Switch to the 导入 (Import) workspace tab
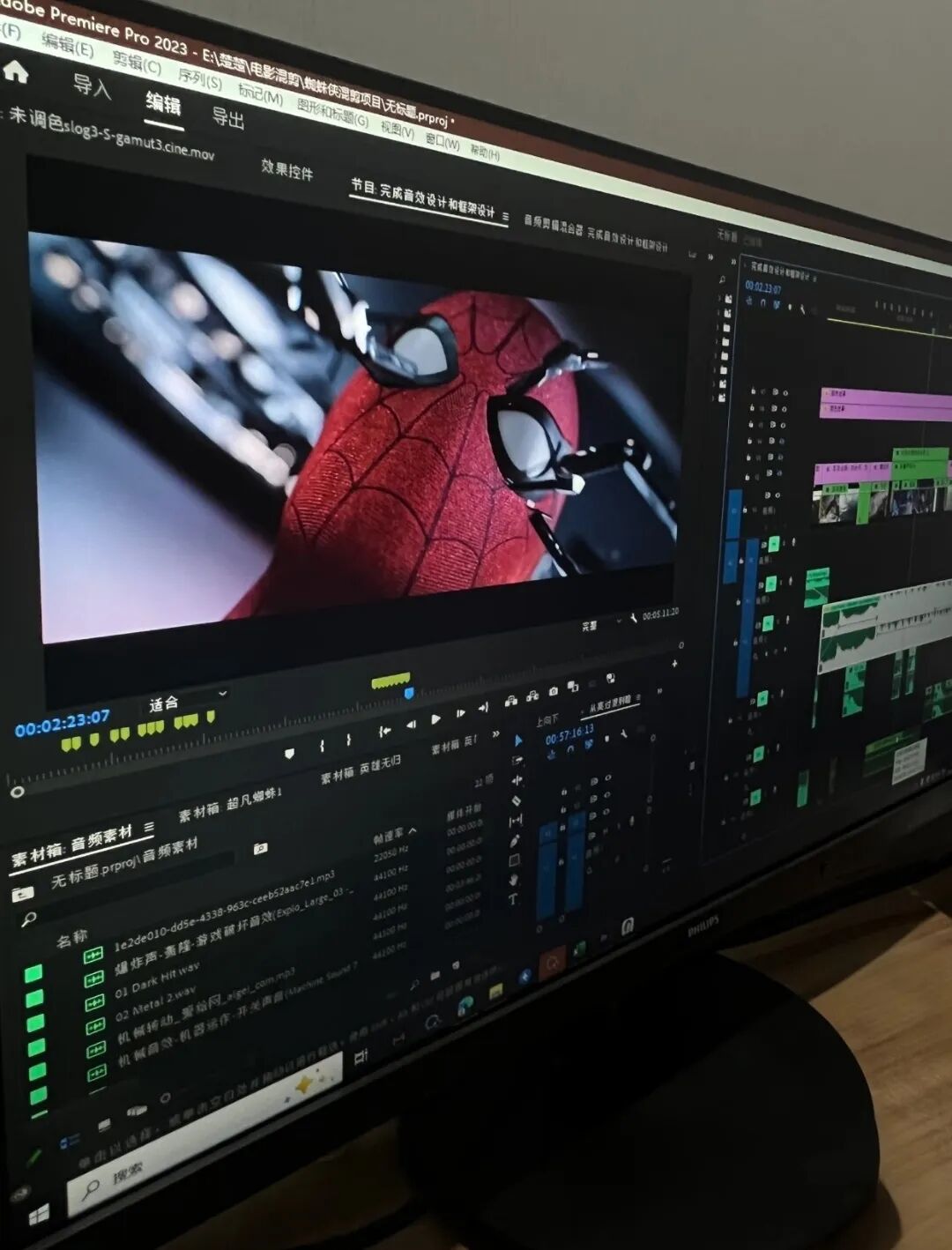The image size is (952, 1250). click(x=92, y=86)
